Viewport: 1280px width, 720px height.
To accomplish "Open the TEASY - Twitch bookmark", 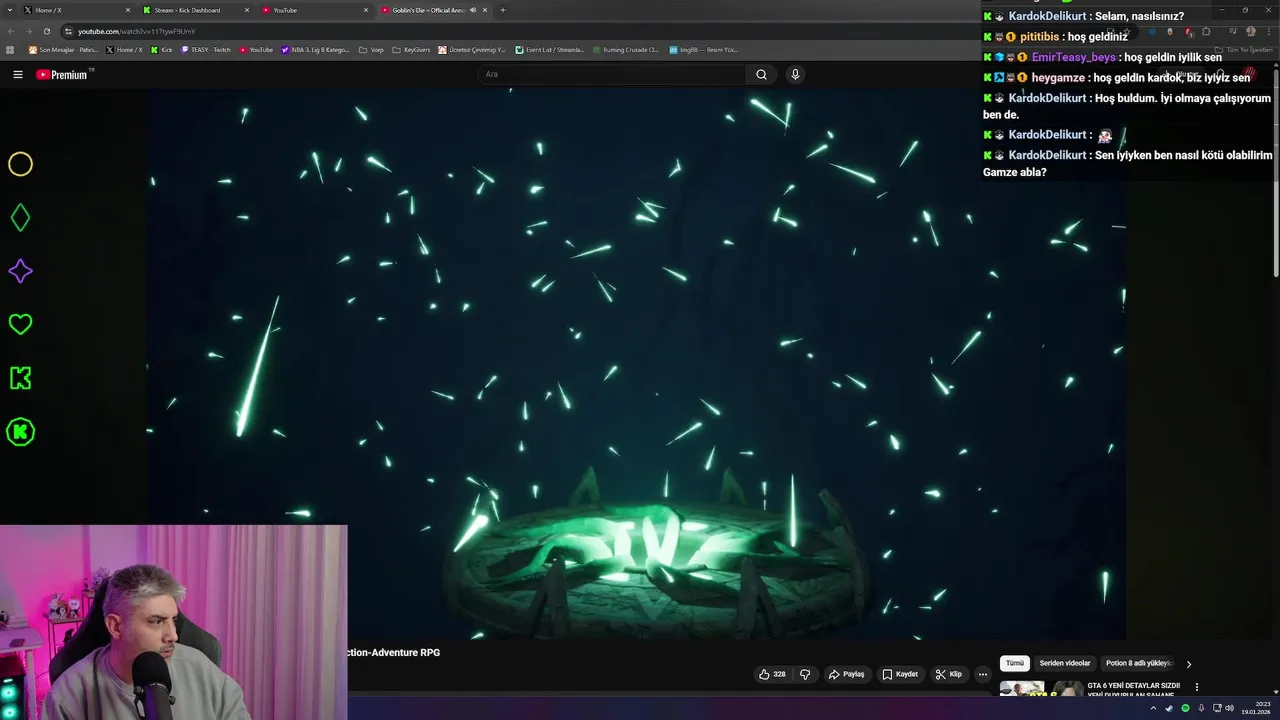I will coord(206,49).
